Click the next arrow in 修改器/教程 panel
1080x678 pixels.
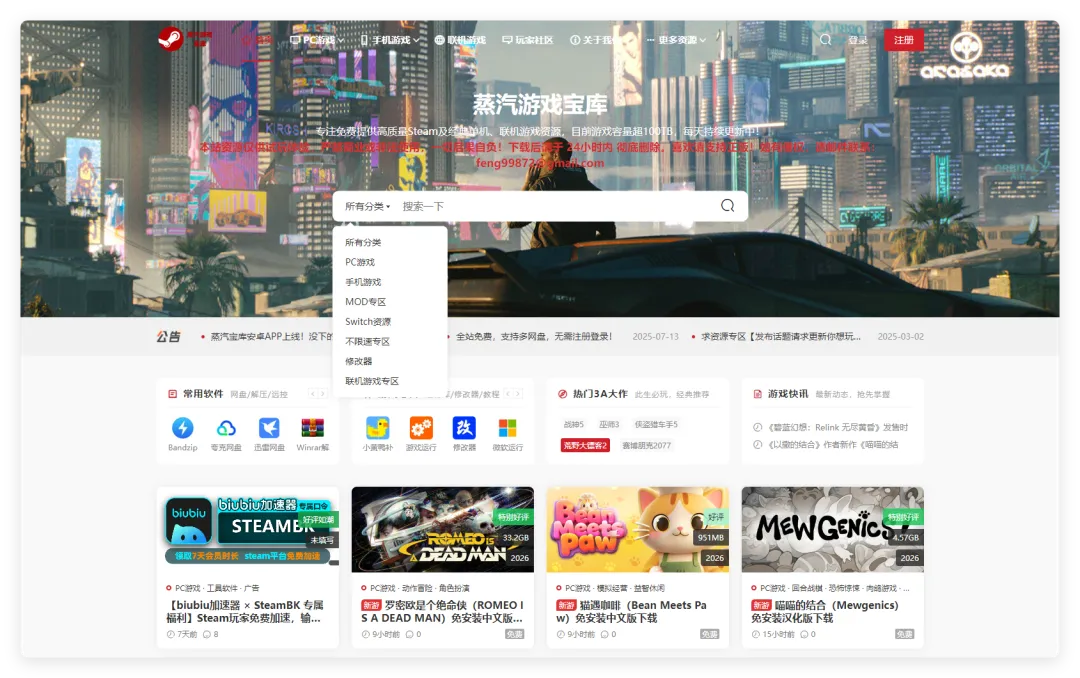point(517,394)
